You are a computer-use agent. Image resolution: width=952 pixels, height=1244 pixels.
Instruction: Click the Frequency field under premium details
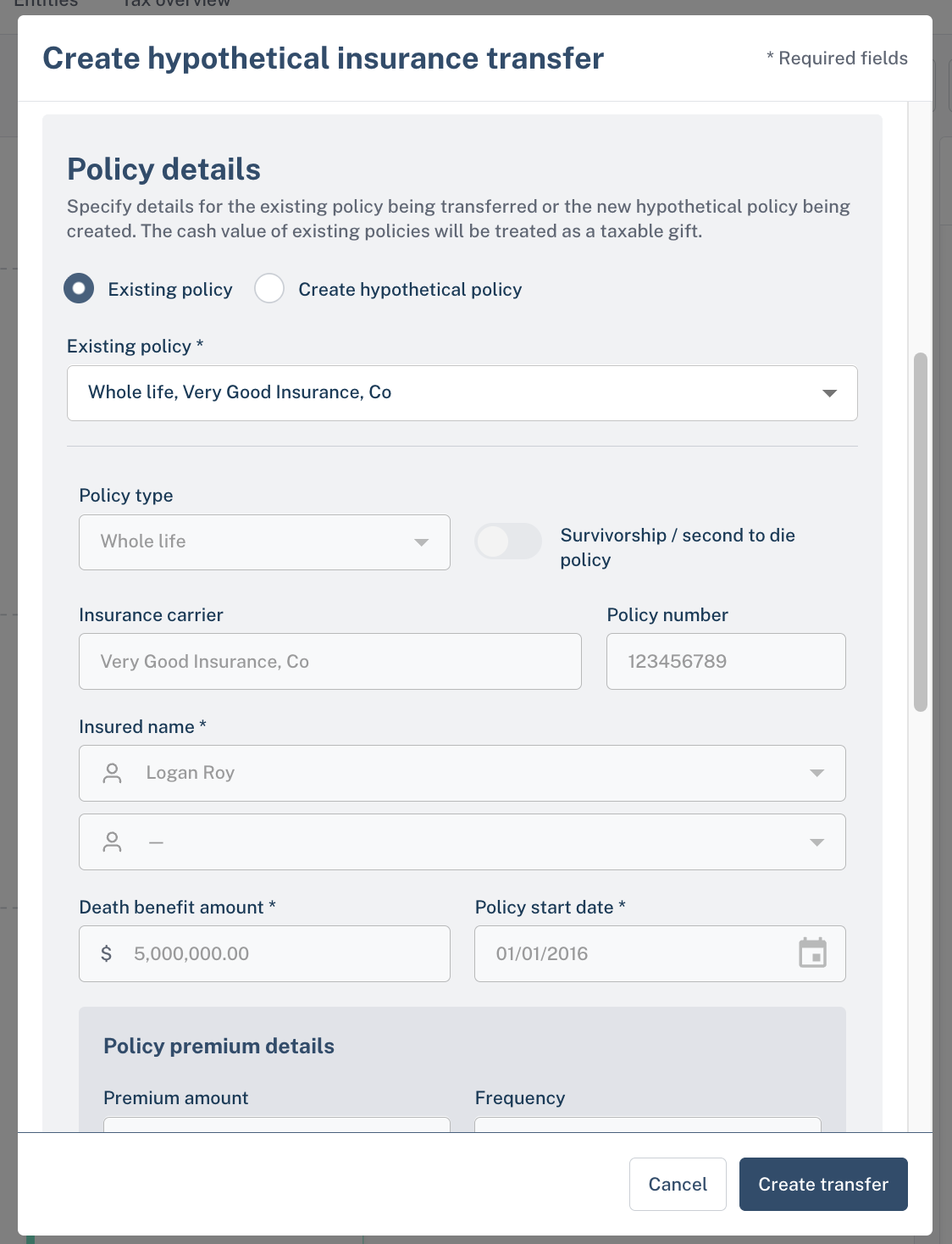click(648, 1125)
